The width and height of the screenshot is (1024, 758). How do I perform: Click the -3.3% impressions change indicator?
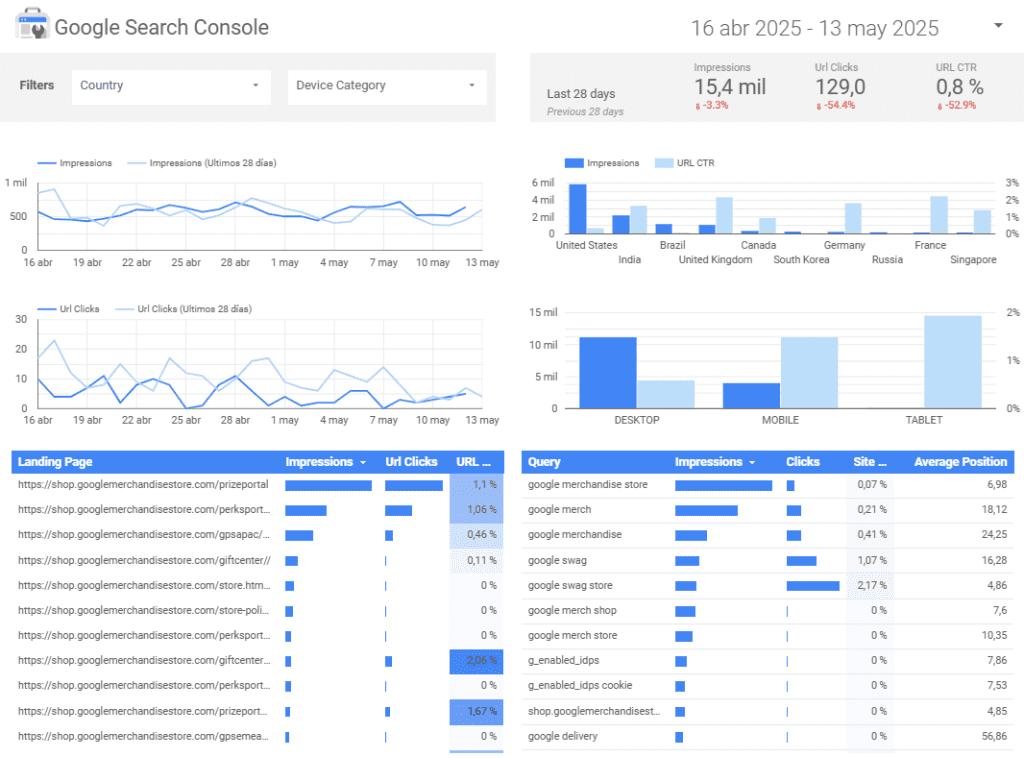(712, 105)
